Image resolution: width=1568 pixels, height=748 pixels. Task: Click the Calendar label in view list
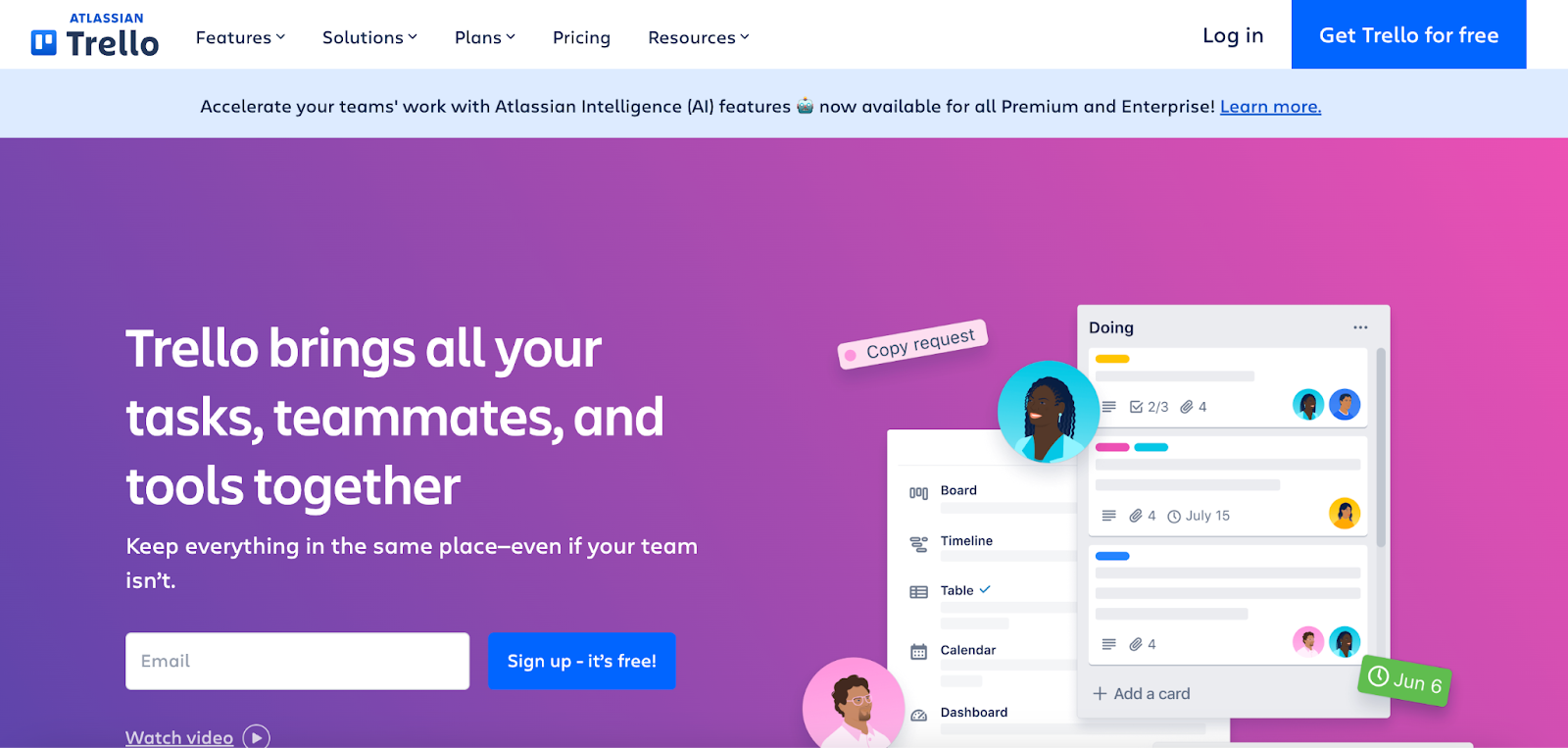coord(967,650)
